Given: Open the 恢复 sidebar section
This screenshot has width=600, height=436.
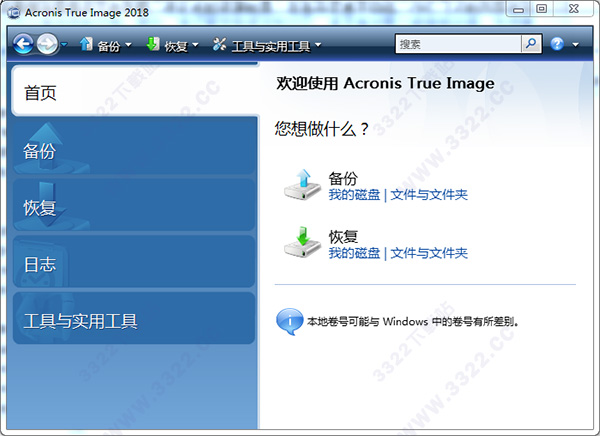Looking at the screenshot, I should (x=134, y=205).
